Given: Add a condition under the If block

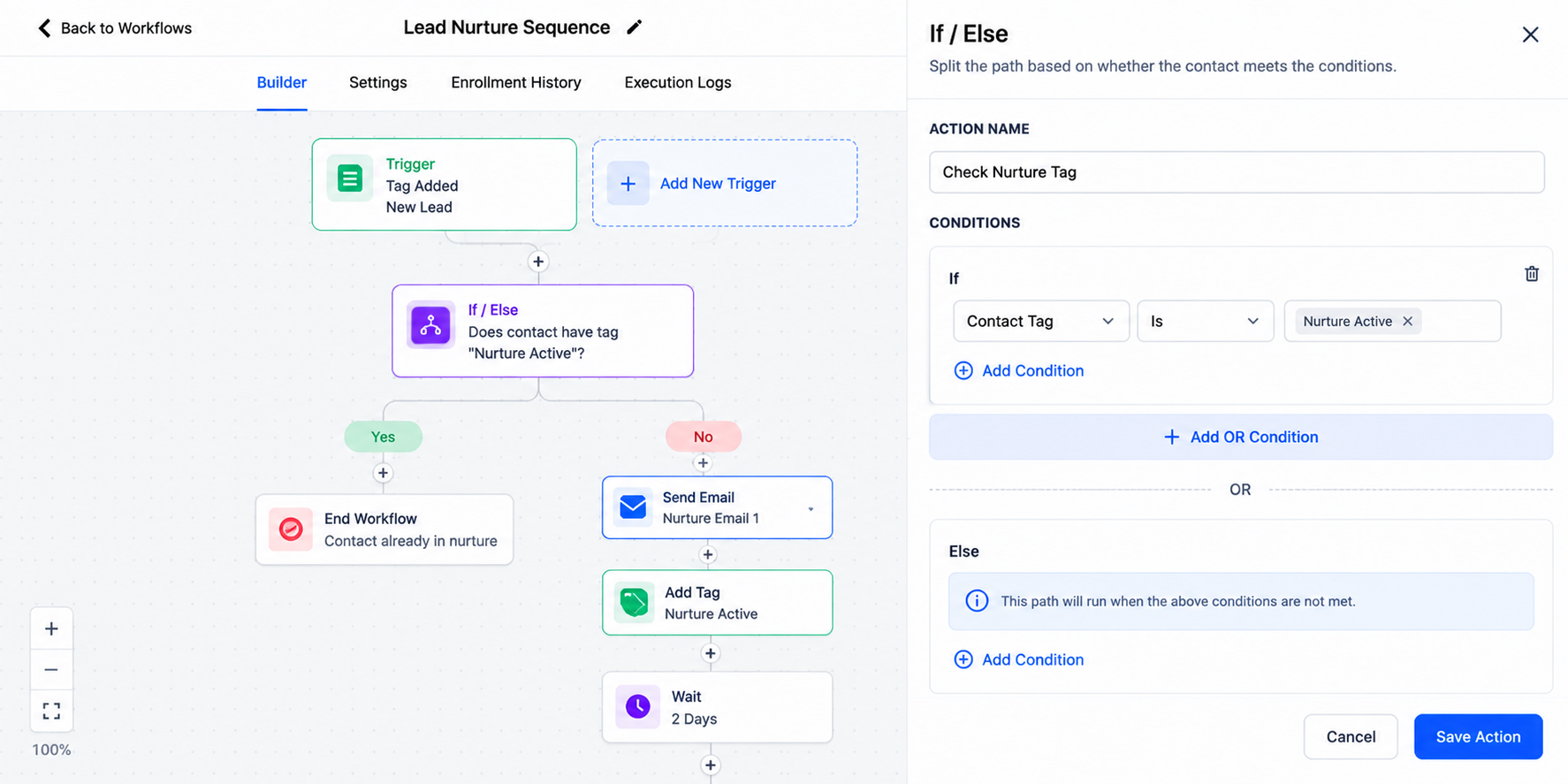Looking at the screenshot, I should [x=1019, y=370].
